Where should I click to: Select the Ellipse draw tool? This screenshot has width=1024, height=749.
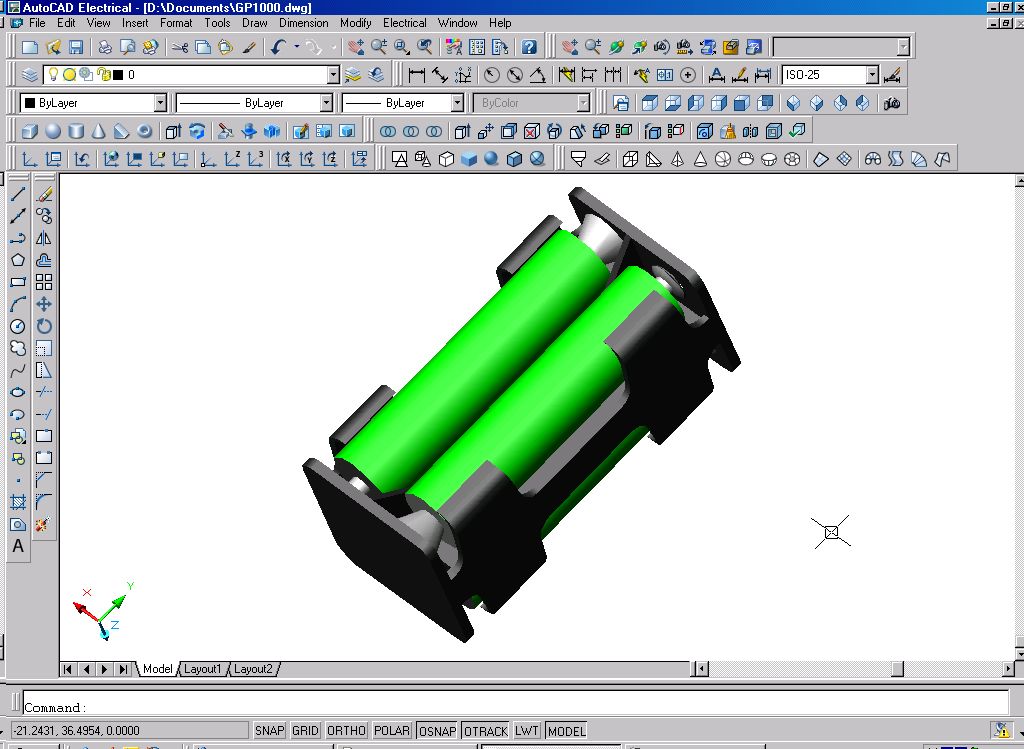click(x=18, y=392)
